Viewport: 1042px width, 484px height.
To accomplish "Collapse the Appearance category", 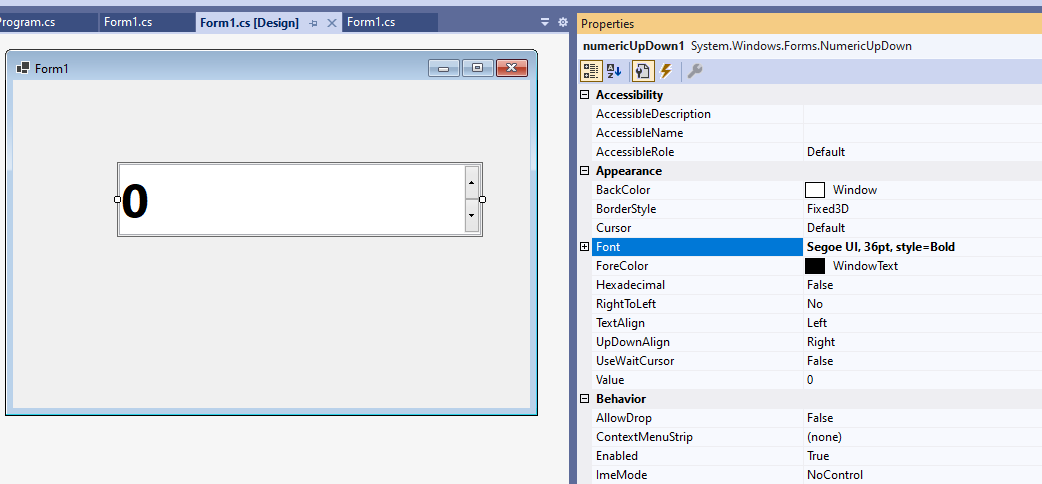I will (585, 171).
